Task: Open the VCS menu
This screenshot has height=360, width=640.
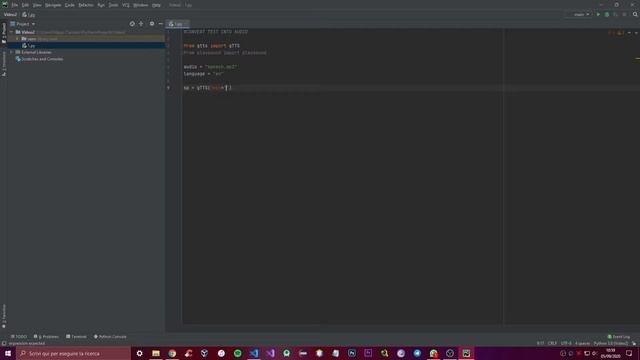Action: click(126, 5)
